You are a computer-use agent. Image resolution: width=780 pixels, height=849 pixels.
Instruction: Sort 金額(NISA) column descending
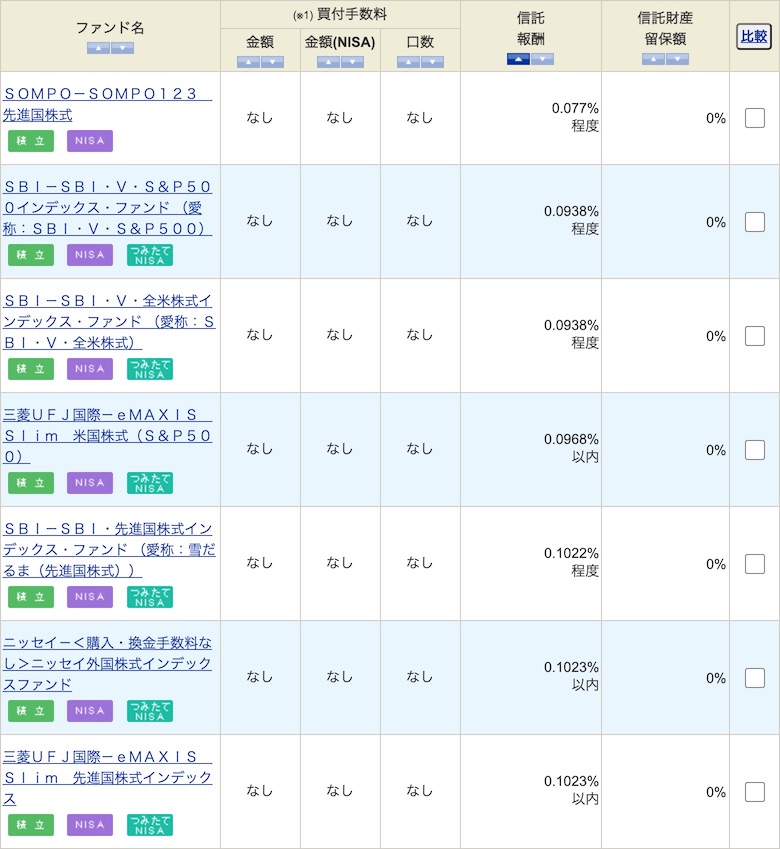pyautogui.click(x=352, y=62)
